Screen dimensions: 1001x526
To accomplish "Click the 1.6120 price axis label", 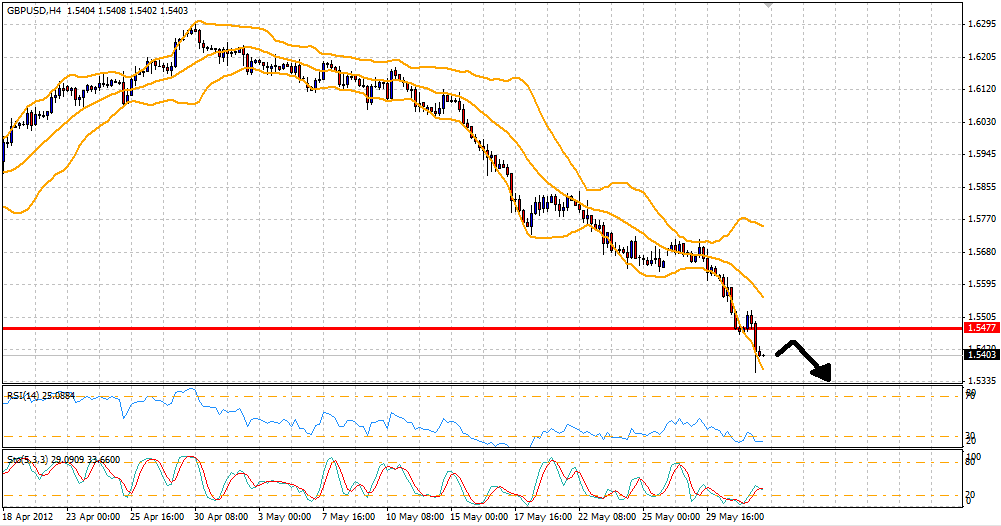I will click(x=982, y=89).
